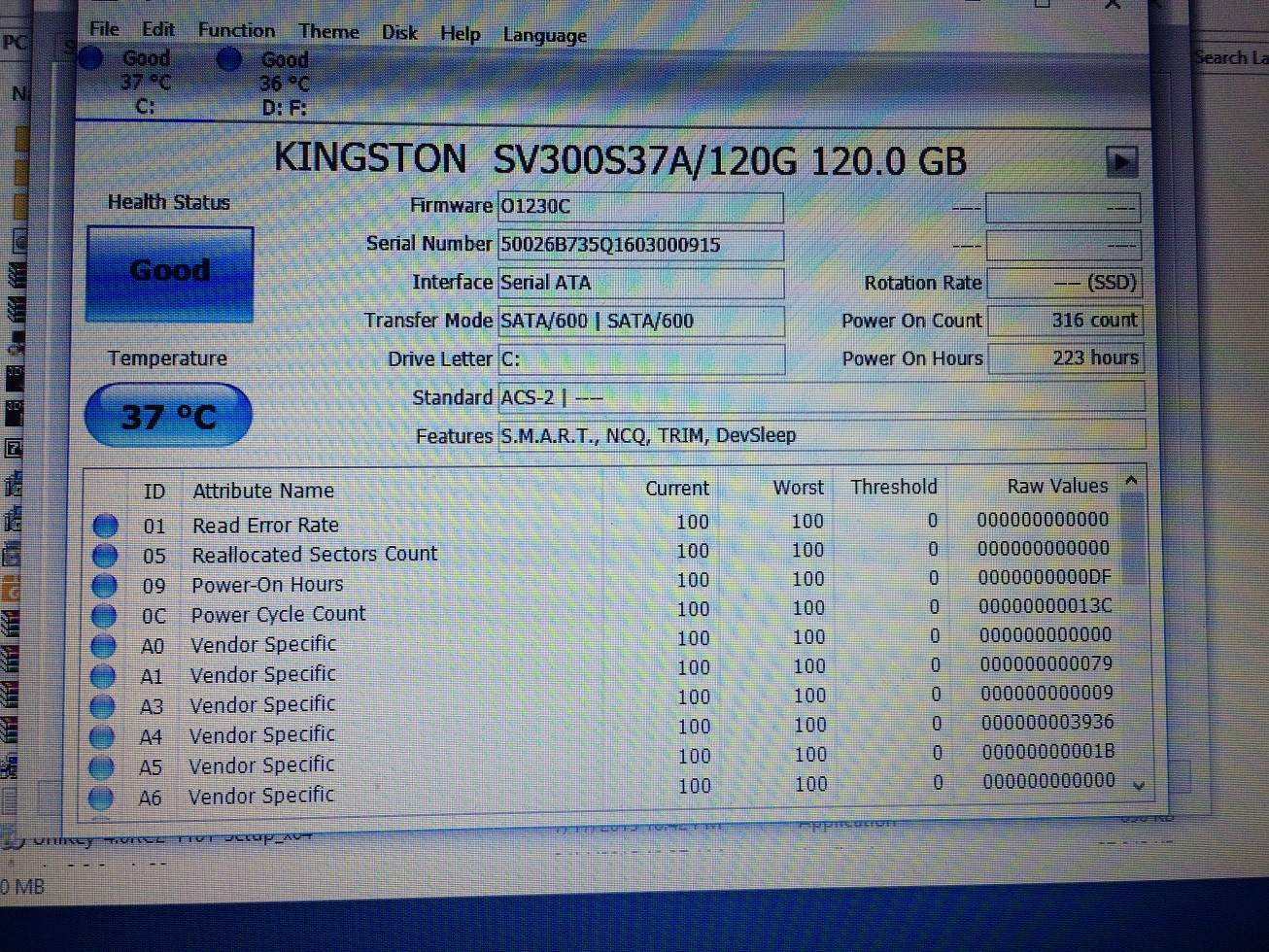
Task: Click the 37 °C temperature button
Action: click(x=168, y=416)
